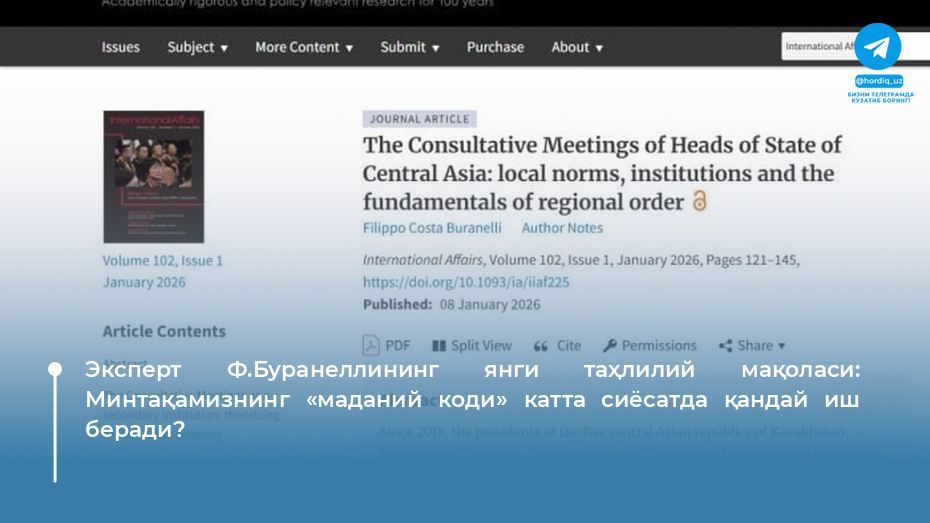Screen dimensions: 930x523
Task: Go to Issues in navigation bar
Action: [x=120, y=47]
